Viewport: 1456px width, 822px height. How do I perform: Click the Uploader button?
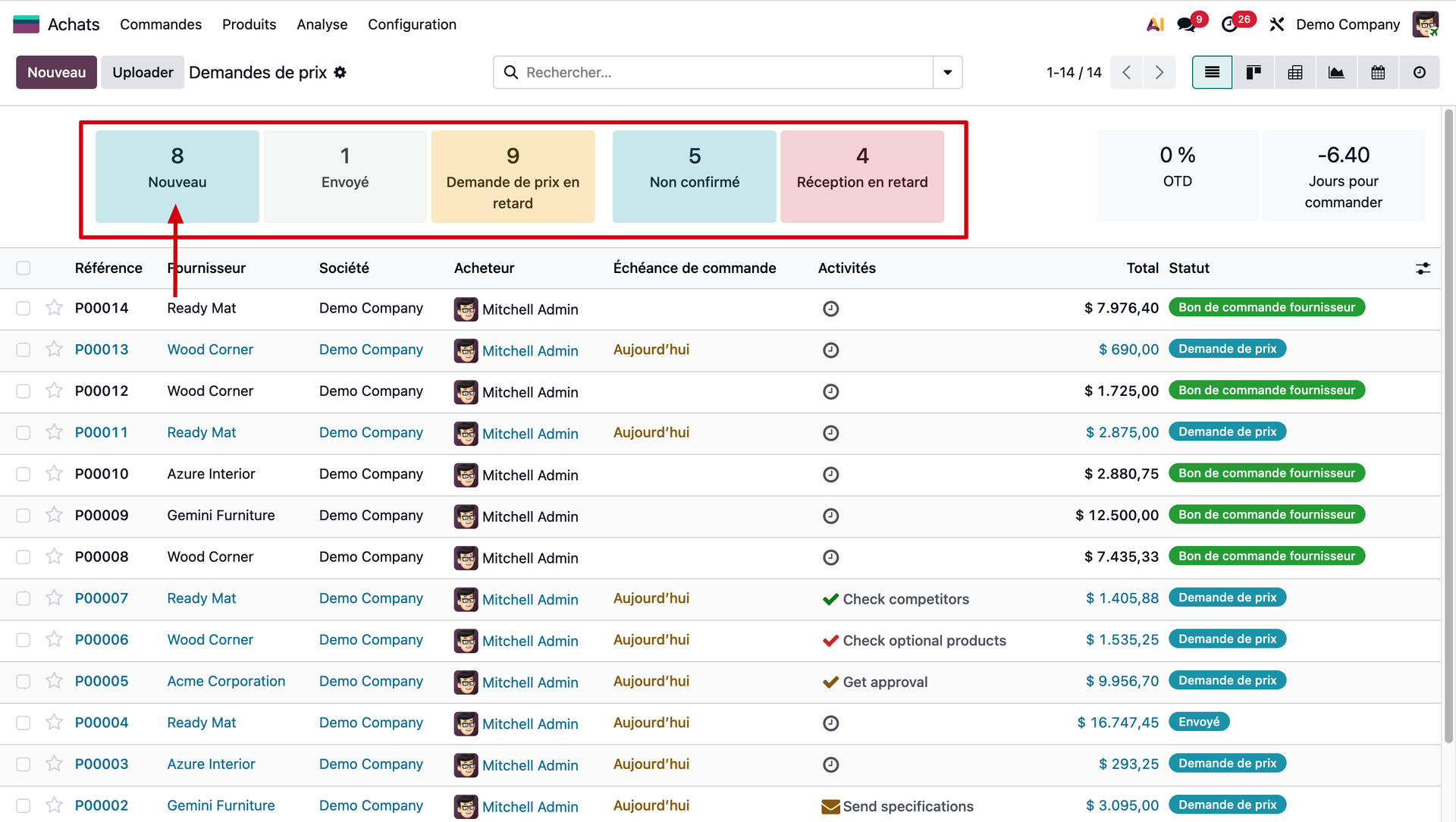143,72
